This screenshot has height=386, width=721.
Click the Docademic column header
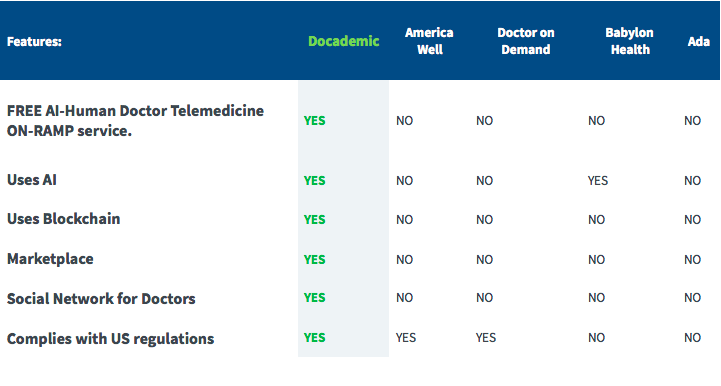pyautogui.click(x=343, y=41)
